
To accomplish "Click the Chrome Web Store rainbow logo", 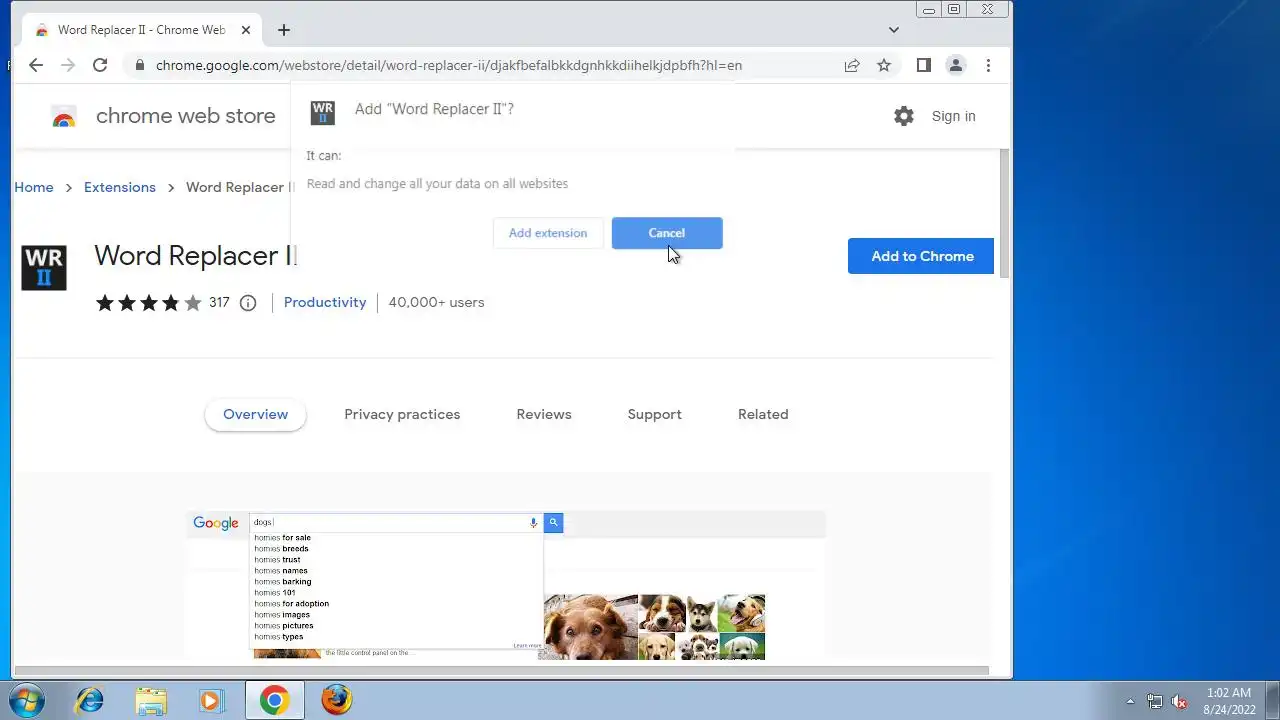I will 64,116.
